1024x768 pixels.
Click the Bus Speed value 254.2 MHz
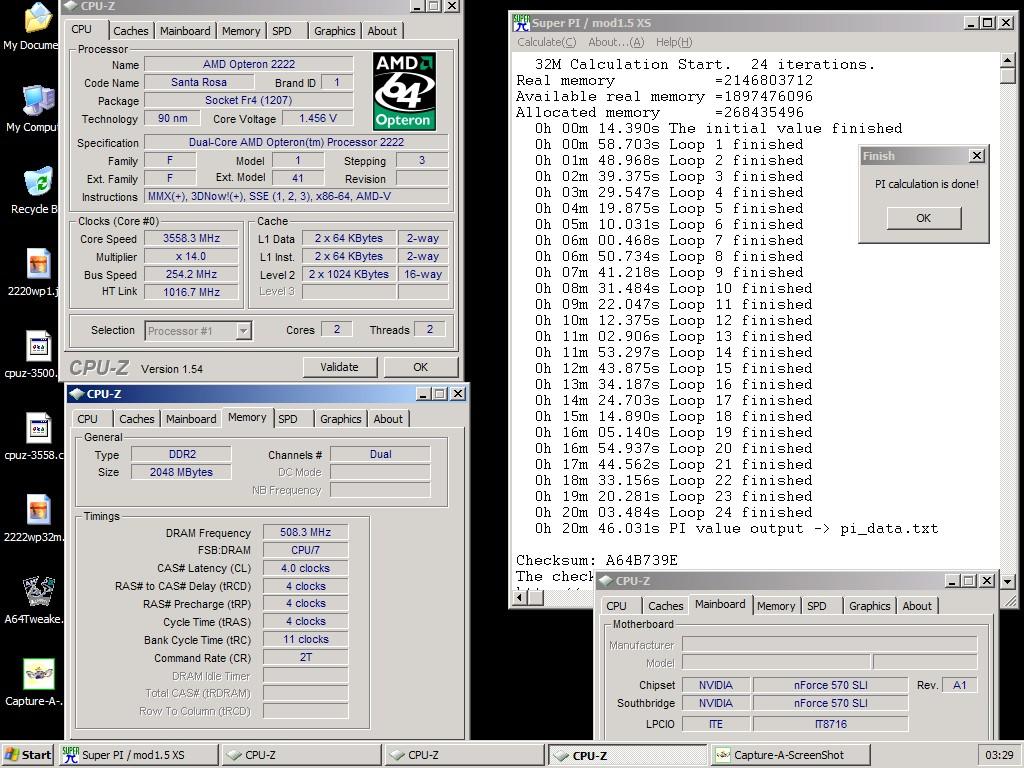click(191, 274)
